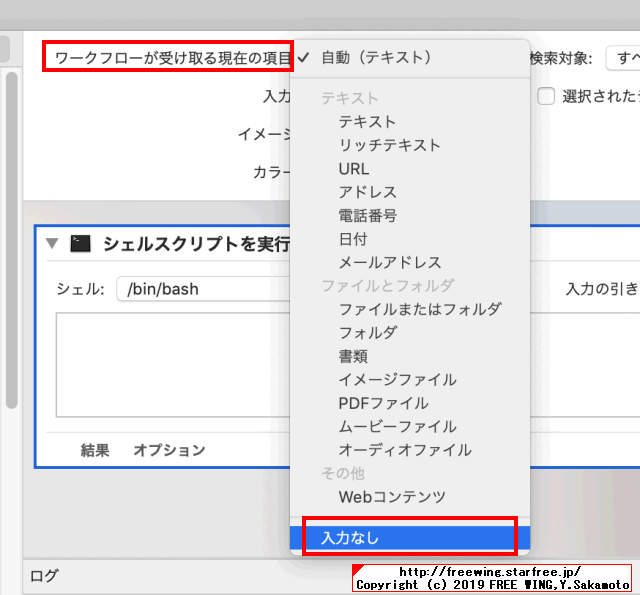
Task: Select 'オーディオファイル' menu item
Action: pyautogui.click(x=410, y=450)
